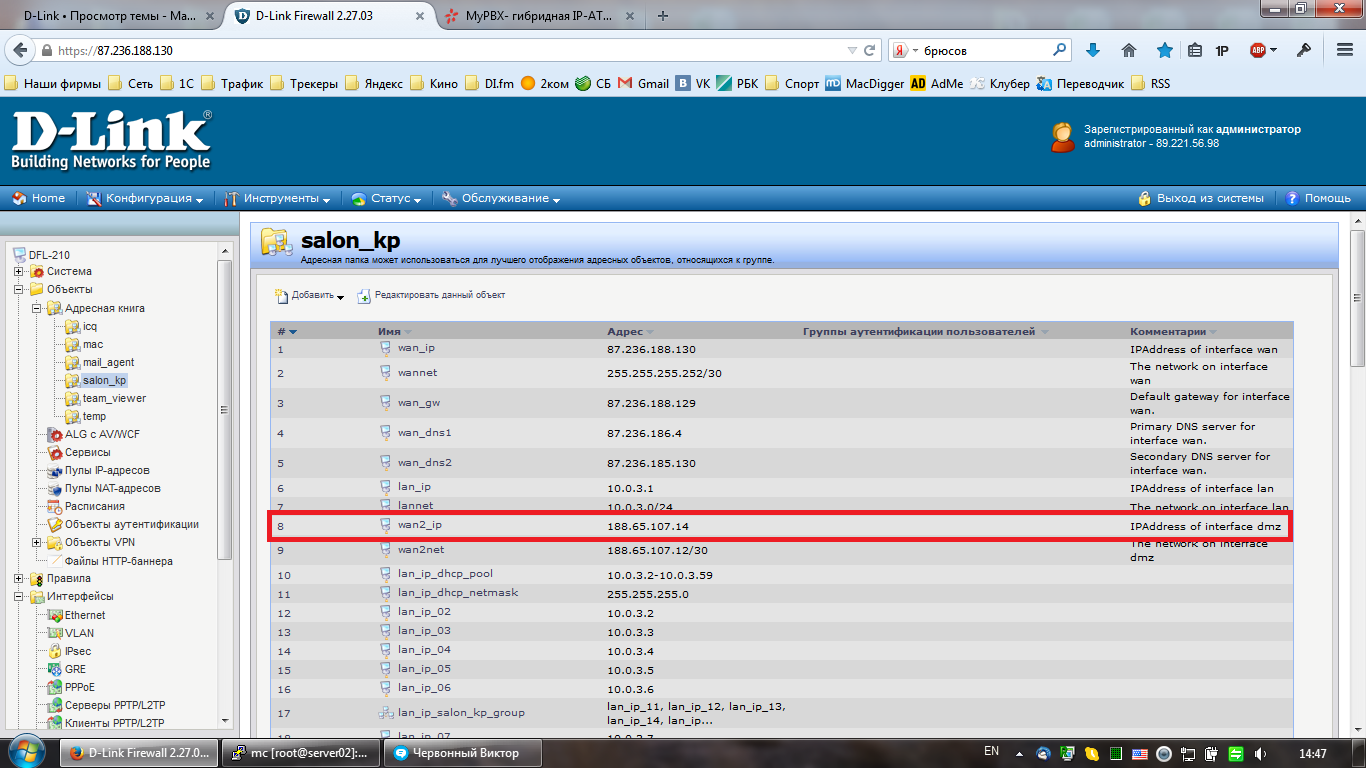The image size is (1366, 768).
Task: Click EN language indicator in tray
Action: (992, 751)
